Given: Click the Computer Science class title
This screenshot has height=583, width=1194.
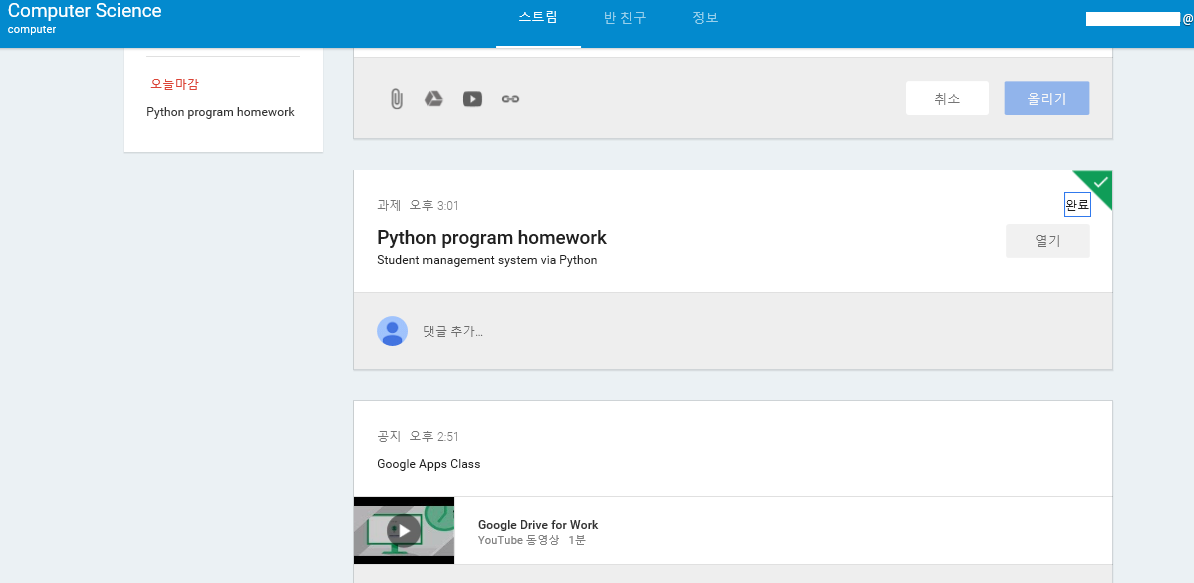Looking at the screenshot, I should [85, 11].
